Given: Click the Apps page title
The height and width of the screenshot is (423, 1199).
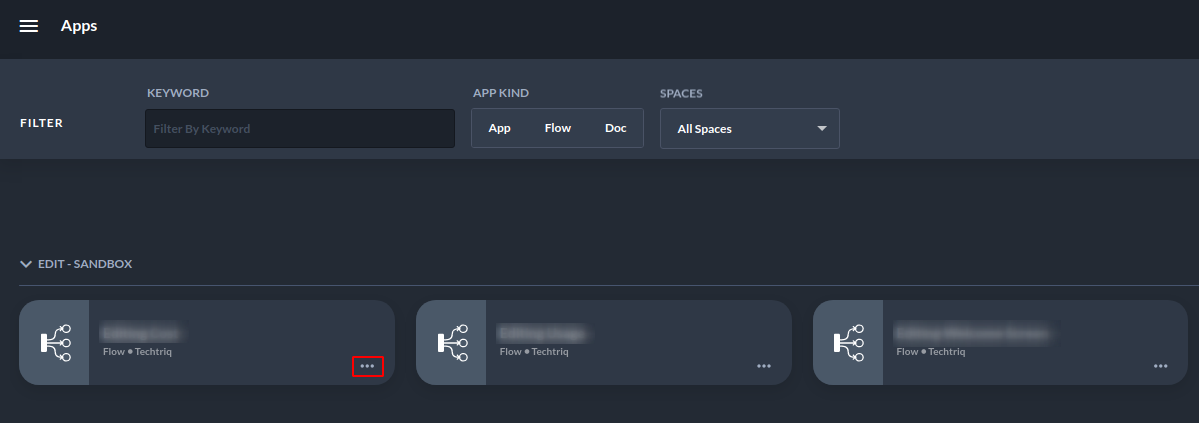Looking at the screenshot, I should (x=79, y=26).
